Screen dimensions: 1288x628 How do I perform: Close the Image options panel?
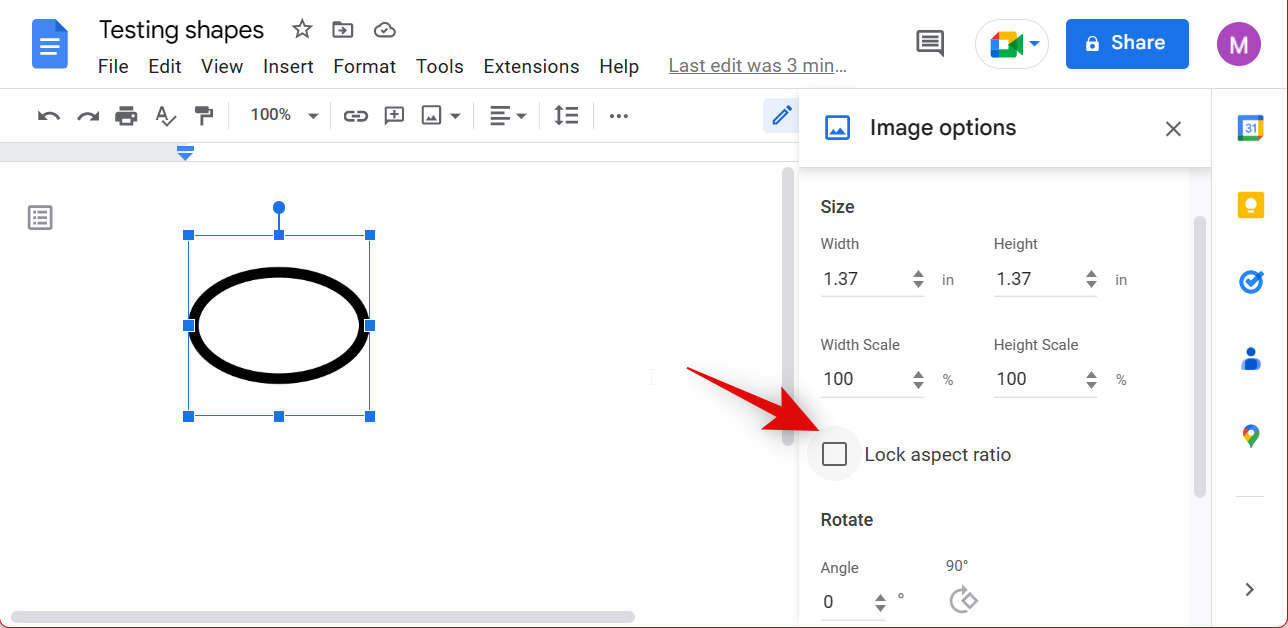coord(1173,128)
